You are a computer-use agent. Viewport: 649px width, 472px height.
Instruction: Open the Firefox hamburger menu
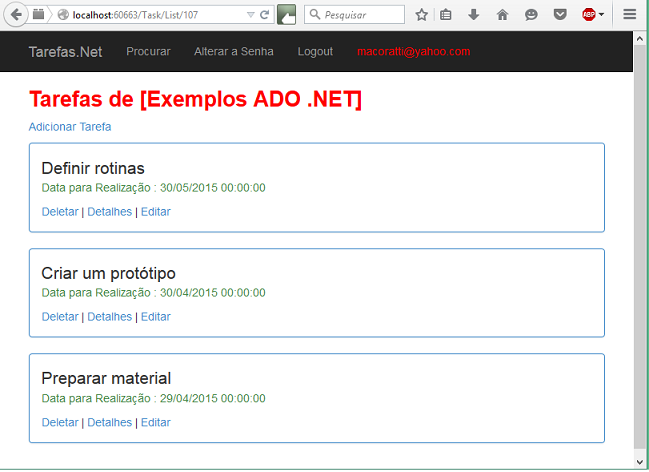(x=630, y=14)
